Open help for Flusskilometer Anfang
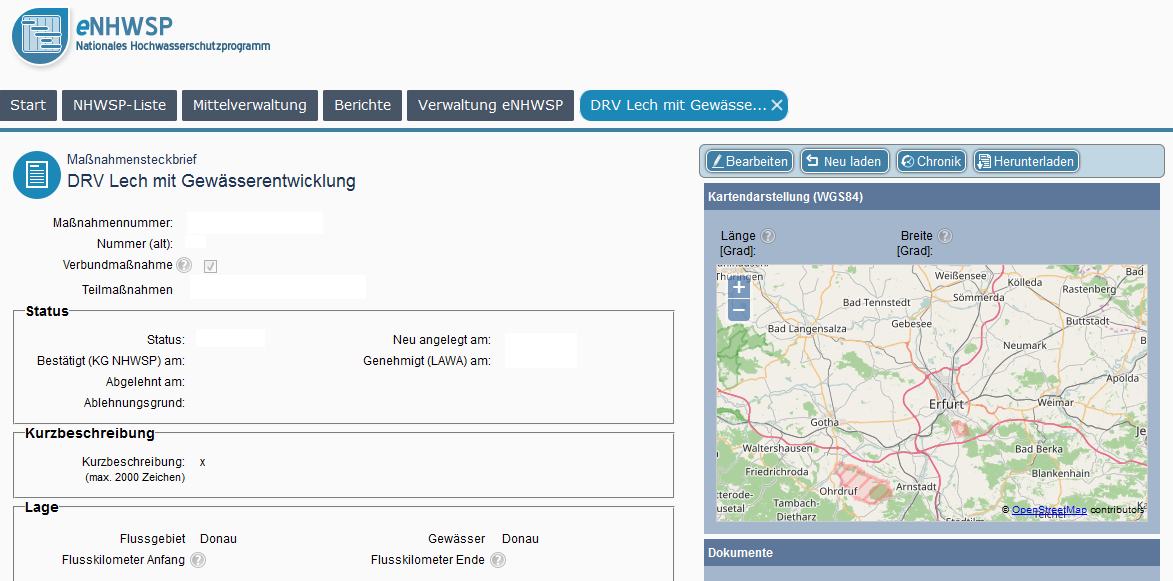 tap(198, 560)
